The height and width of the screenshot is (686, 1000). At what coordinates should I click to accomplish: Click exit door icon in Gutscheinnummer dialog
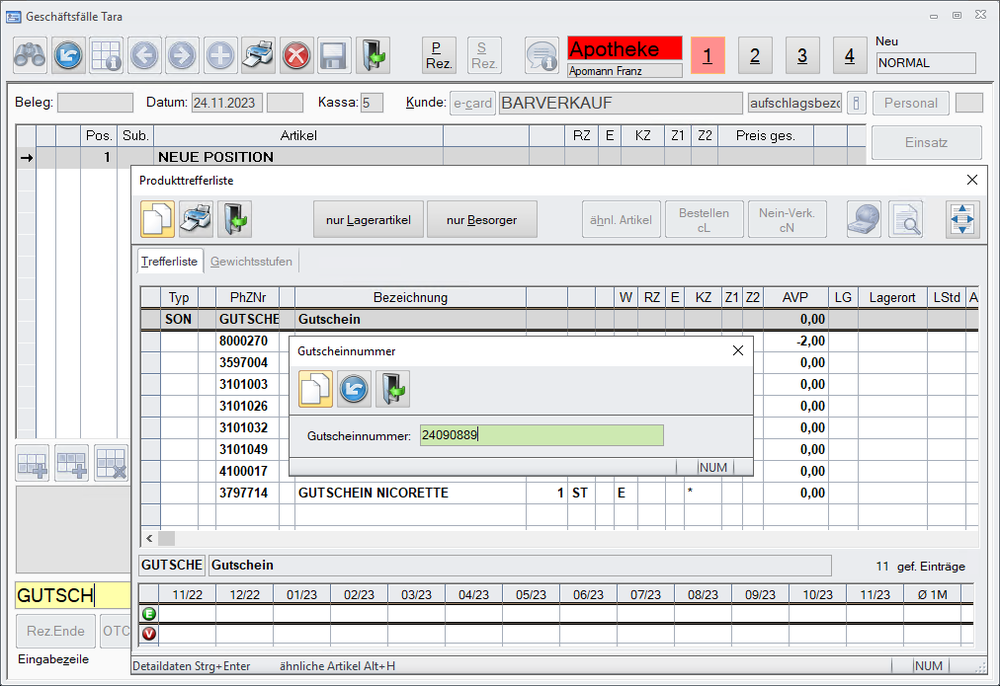pos(392,388)
